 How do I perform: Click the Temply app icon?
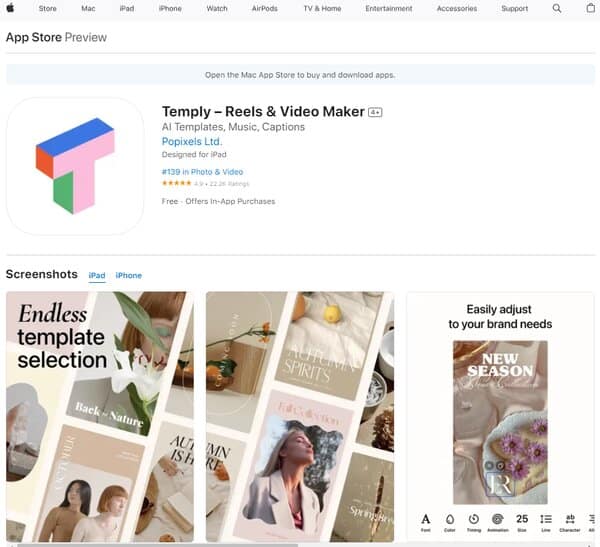(75, 166)
